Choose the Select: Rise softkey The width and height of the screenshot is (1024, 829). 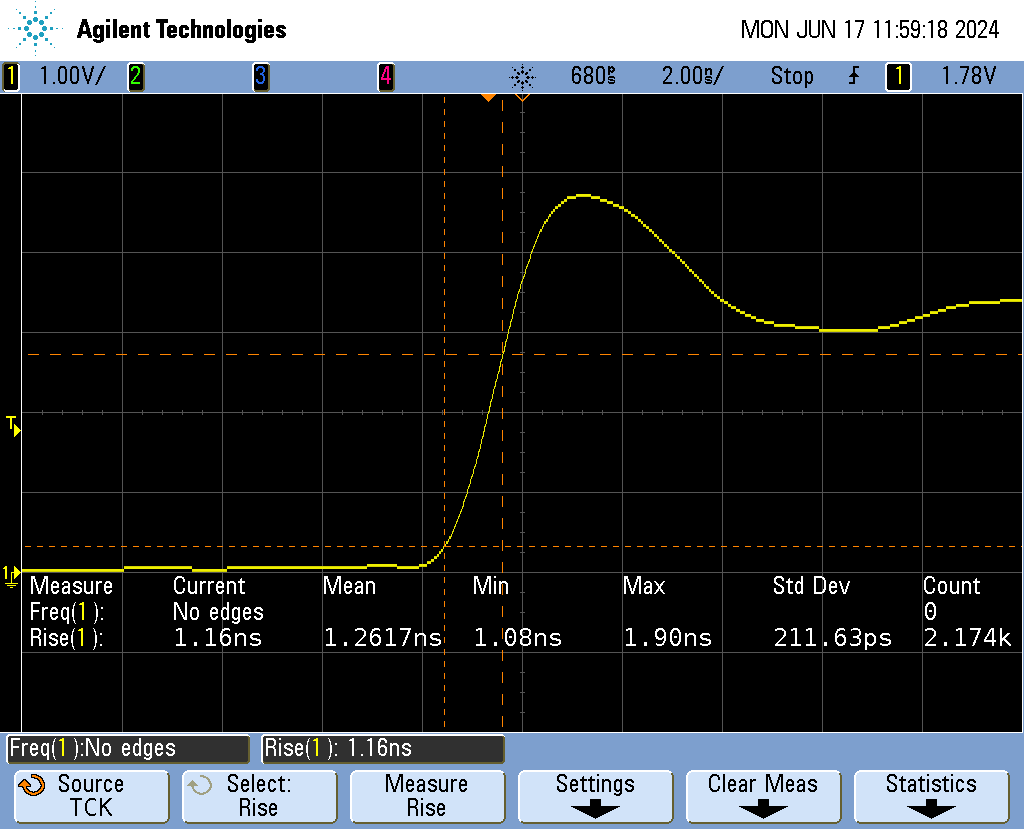tap(258, 796)
